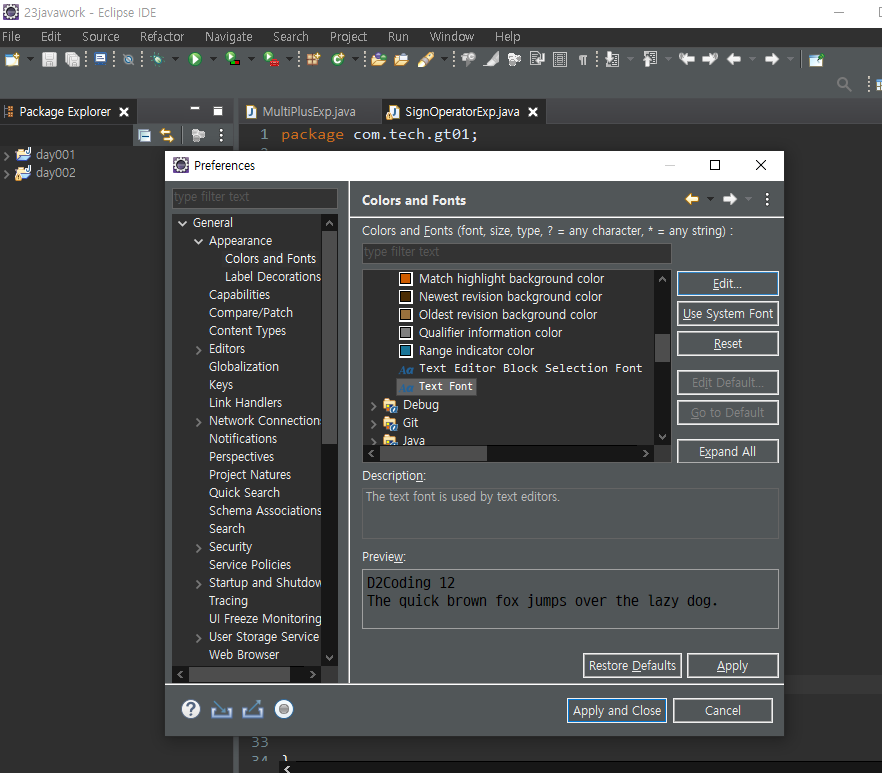Expand the Debug fonts category

tap(374, 406)
